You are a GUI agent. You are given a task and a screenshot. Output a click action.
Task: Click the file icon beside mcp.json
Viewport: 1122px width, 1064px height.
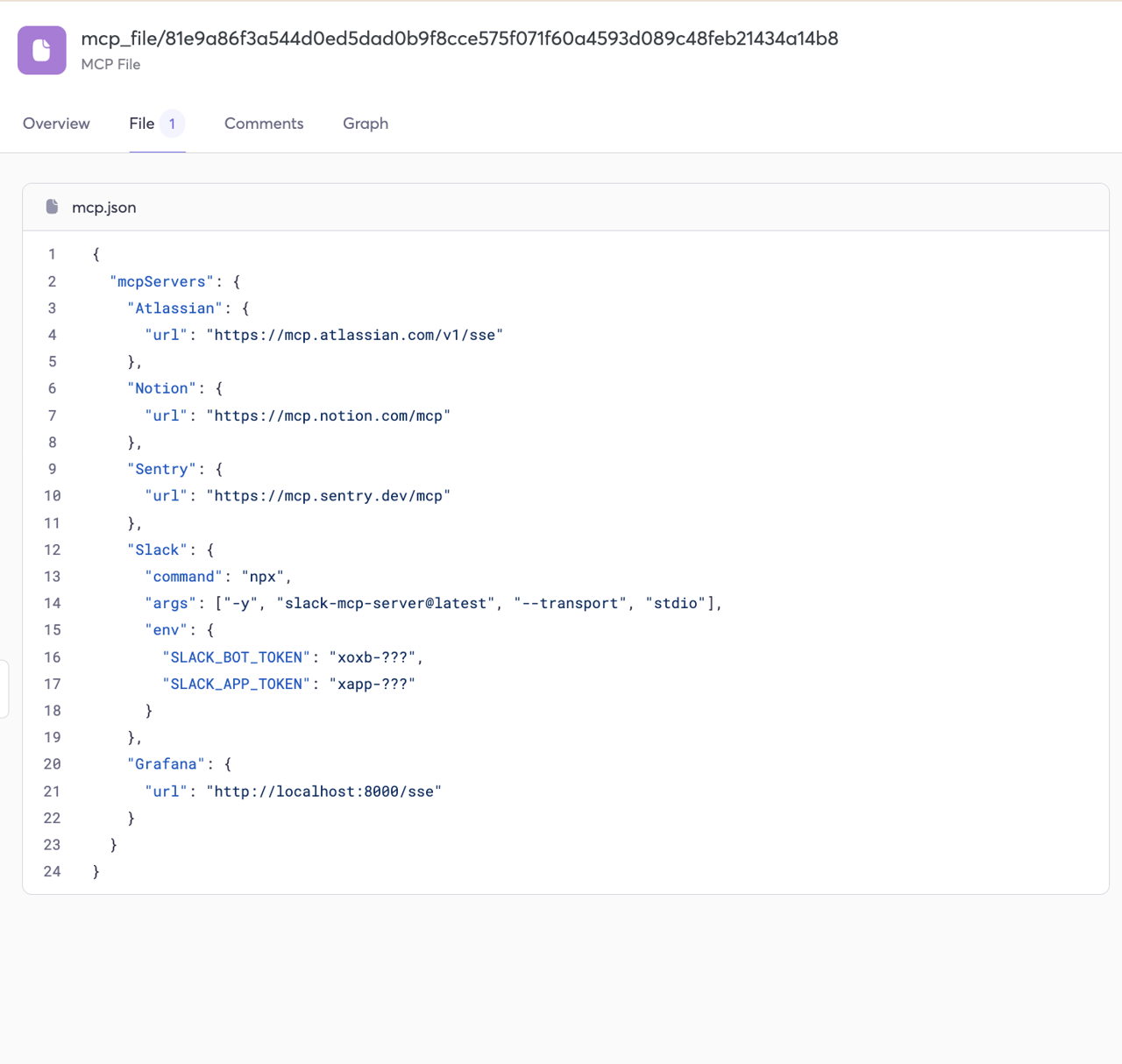click(x=52, y=207)
